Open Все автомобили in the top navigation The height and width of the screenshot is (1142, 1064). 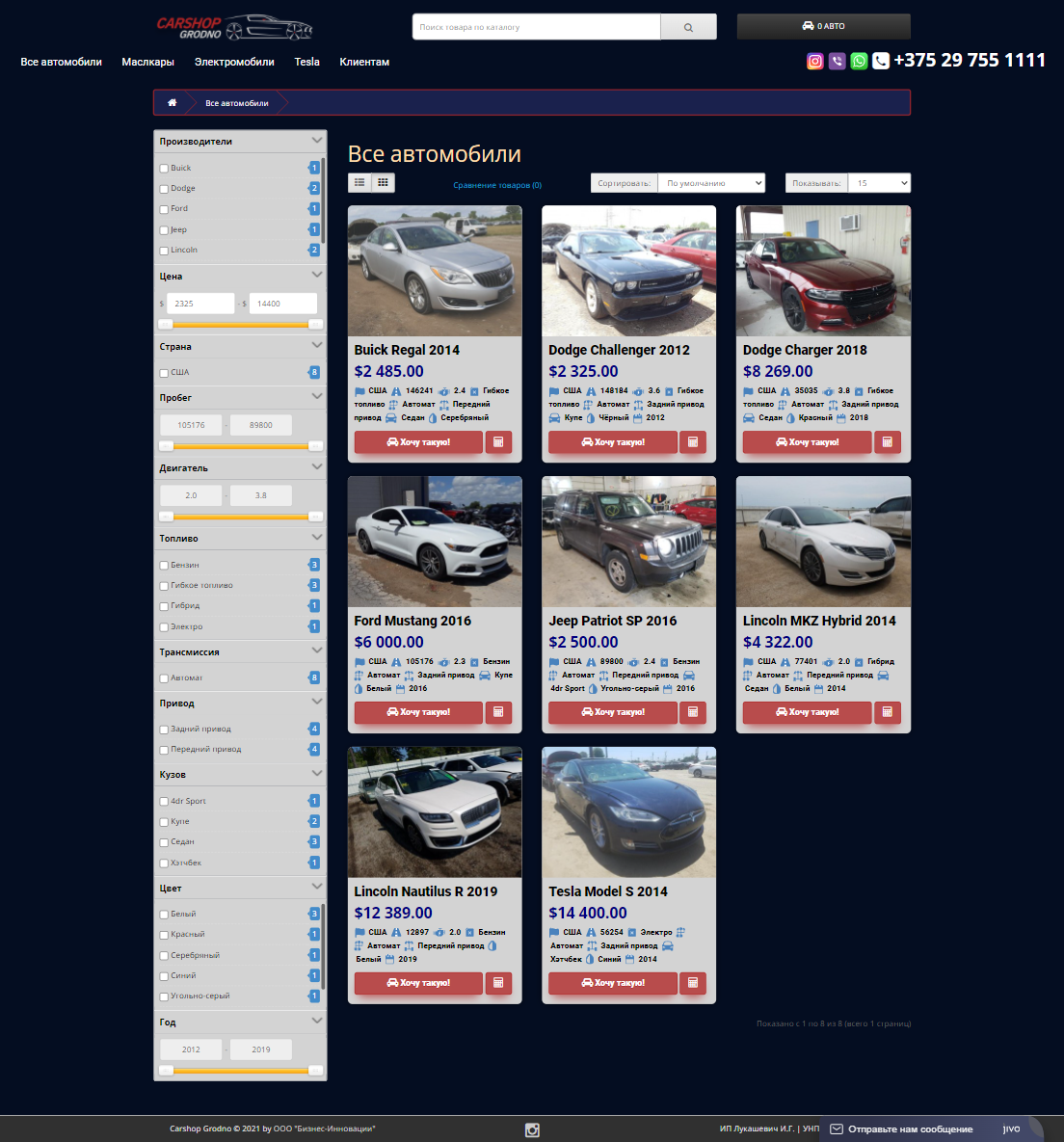point(61,62)
